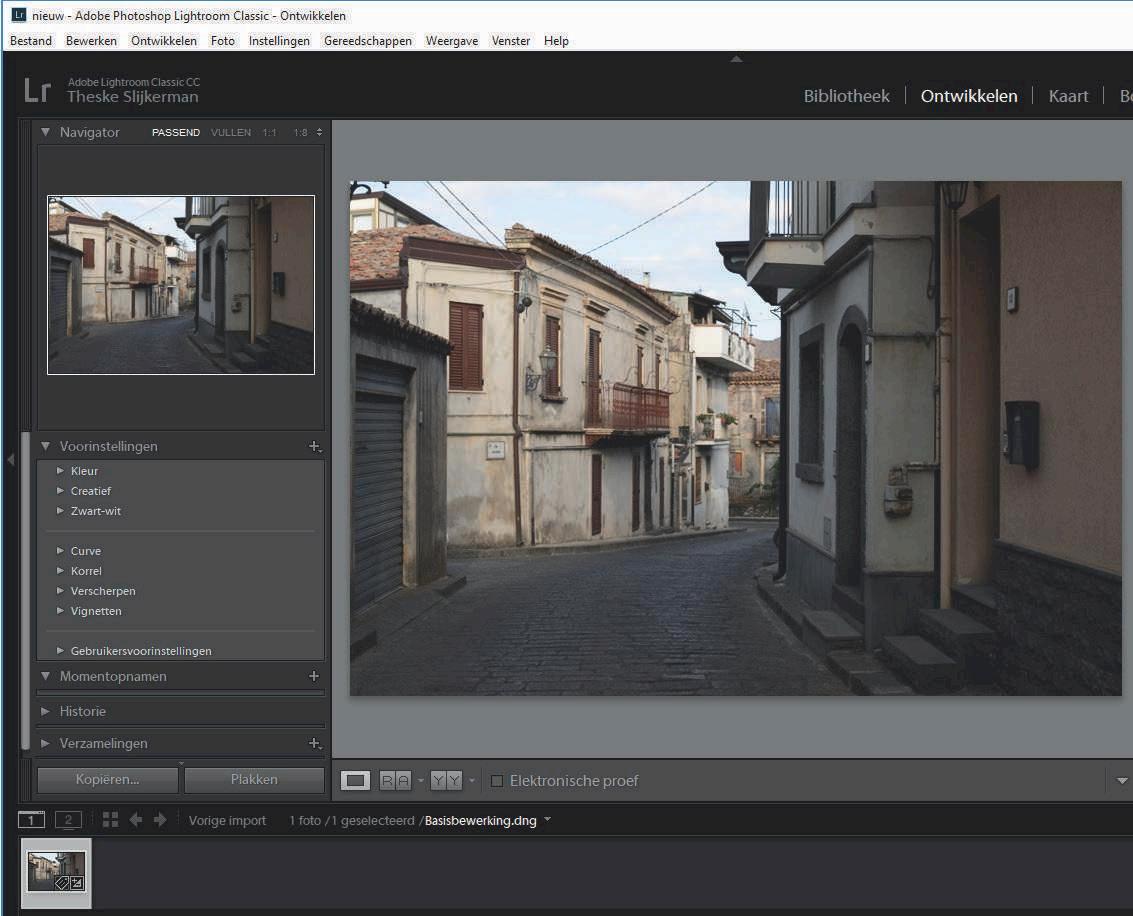Add a new preset with plus icon in Voorinstellingen
The width and height of the screenshot is (1133, 916).
click(x=314, y=447)
